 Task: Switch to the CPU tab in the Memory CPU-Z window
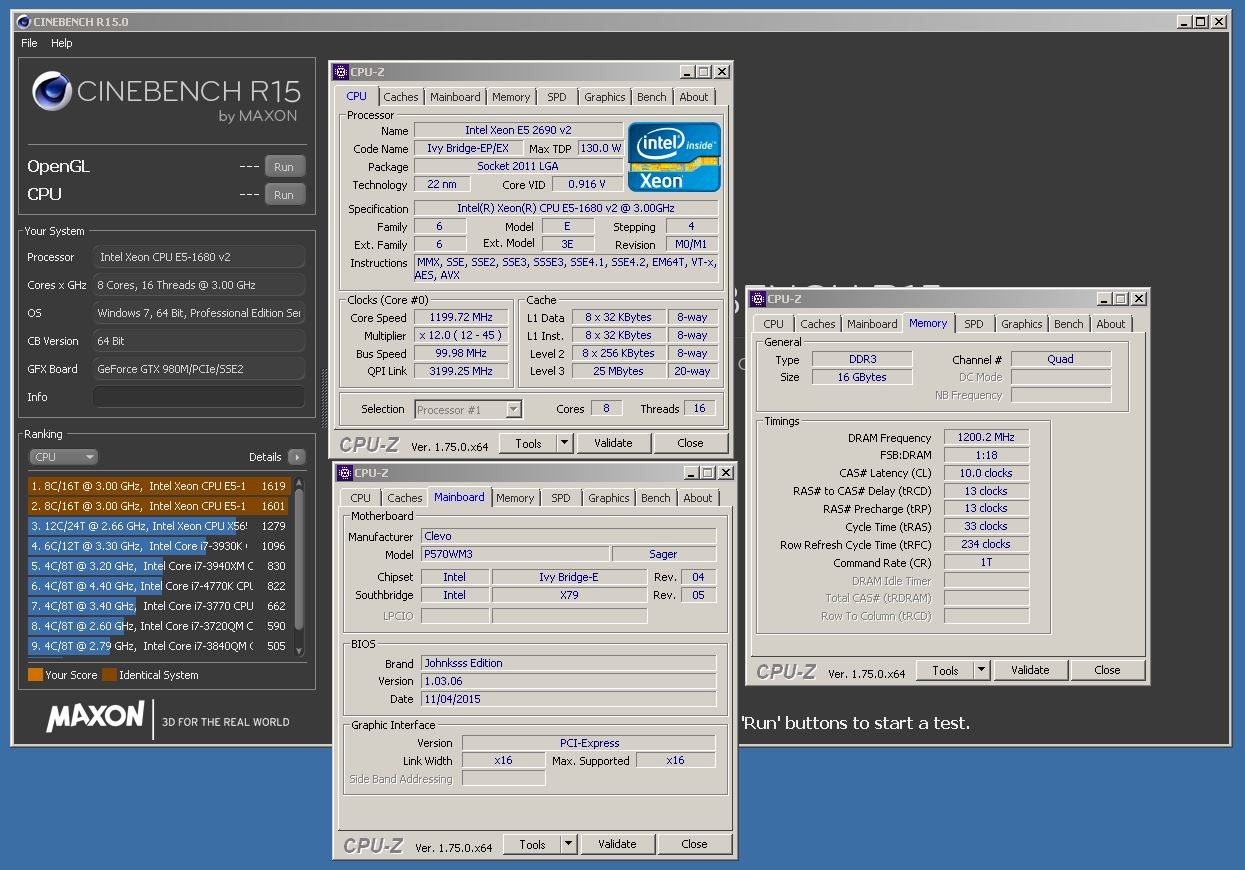pos(774,324)
